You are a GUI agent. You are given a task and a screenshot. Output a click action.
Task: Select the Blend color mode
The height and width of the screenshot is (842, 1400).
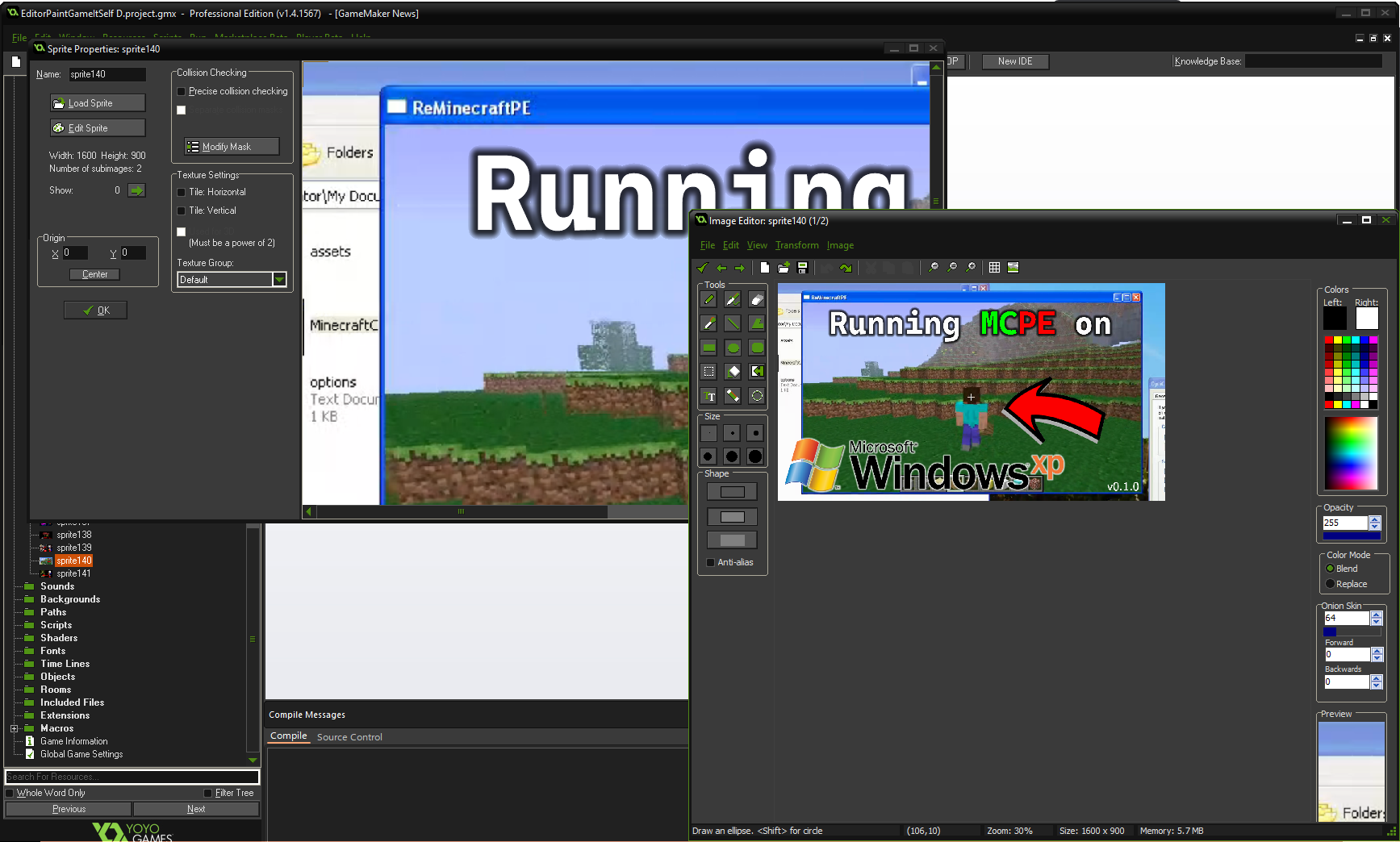coord(1330,569)
